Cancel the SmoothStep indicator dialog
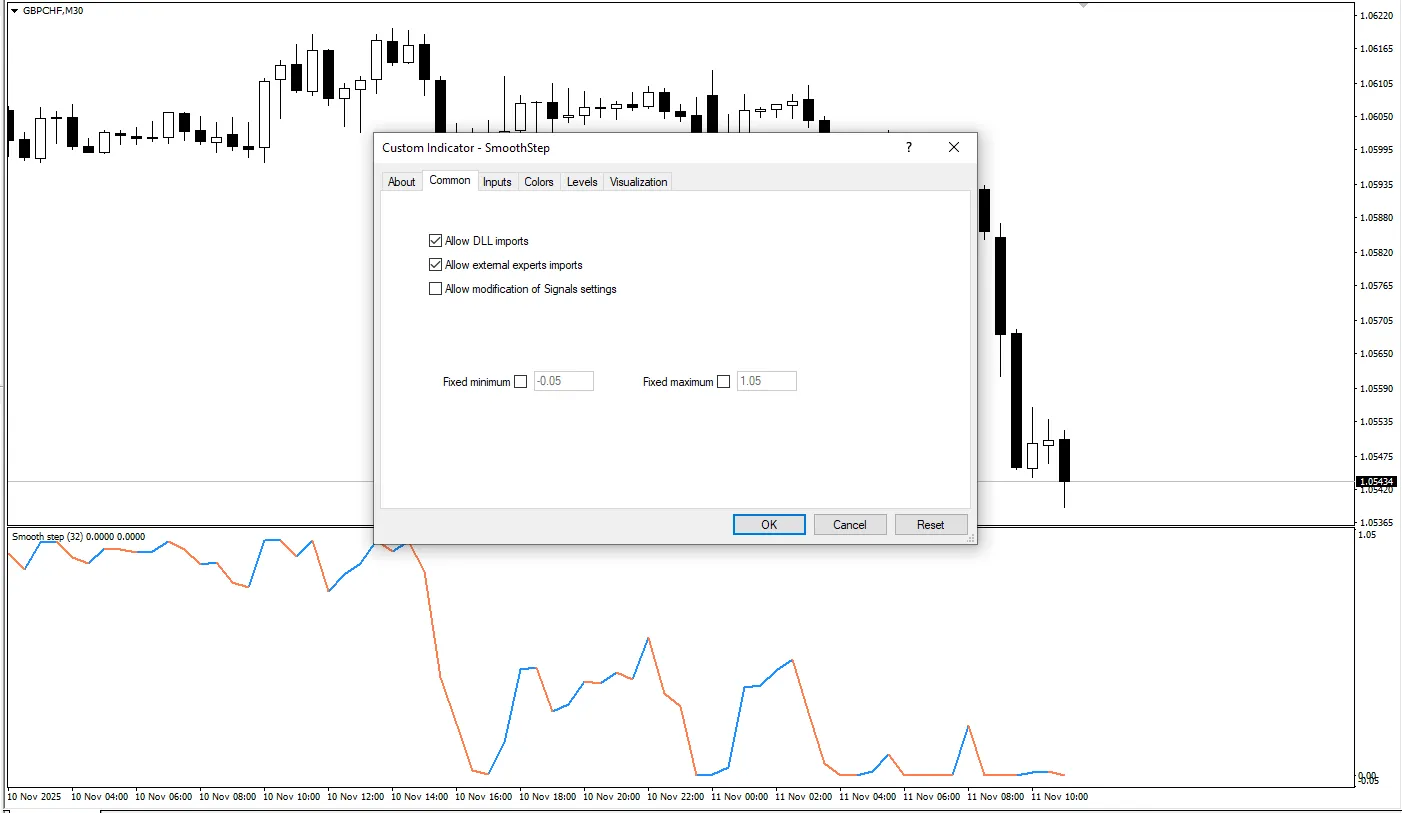 (850, 525)
